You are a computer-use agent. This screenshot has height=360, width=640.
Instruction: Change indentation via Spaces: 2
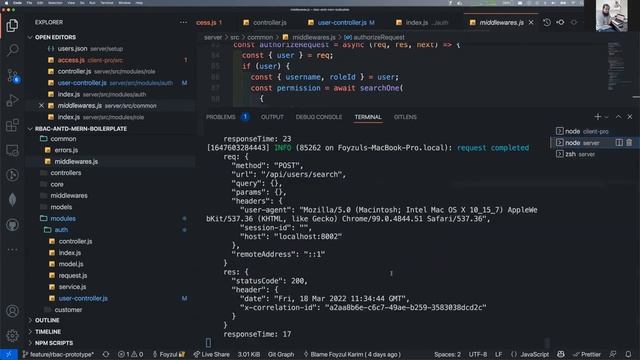pos(447,354)
